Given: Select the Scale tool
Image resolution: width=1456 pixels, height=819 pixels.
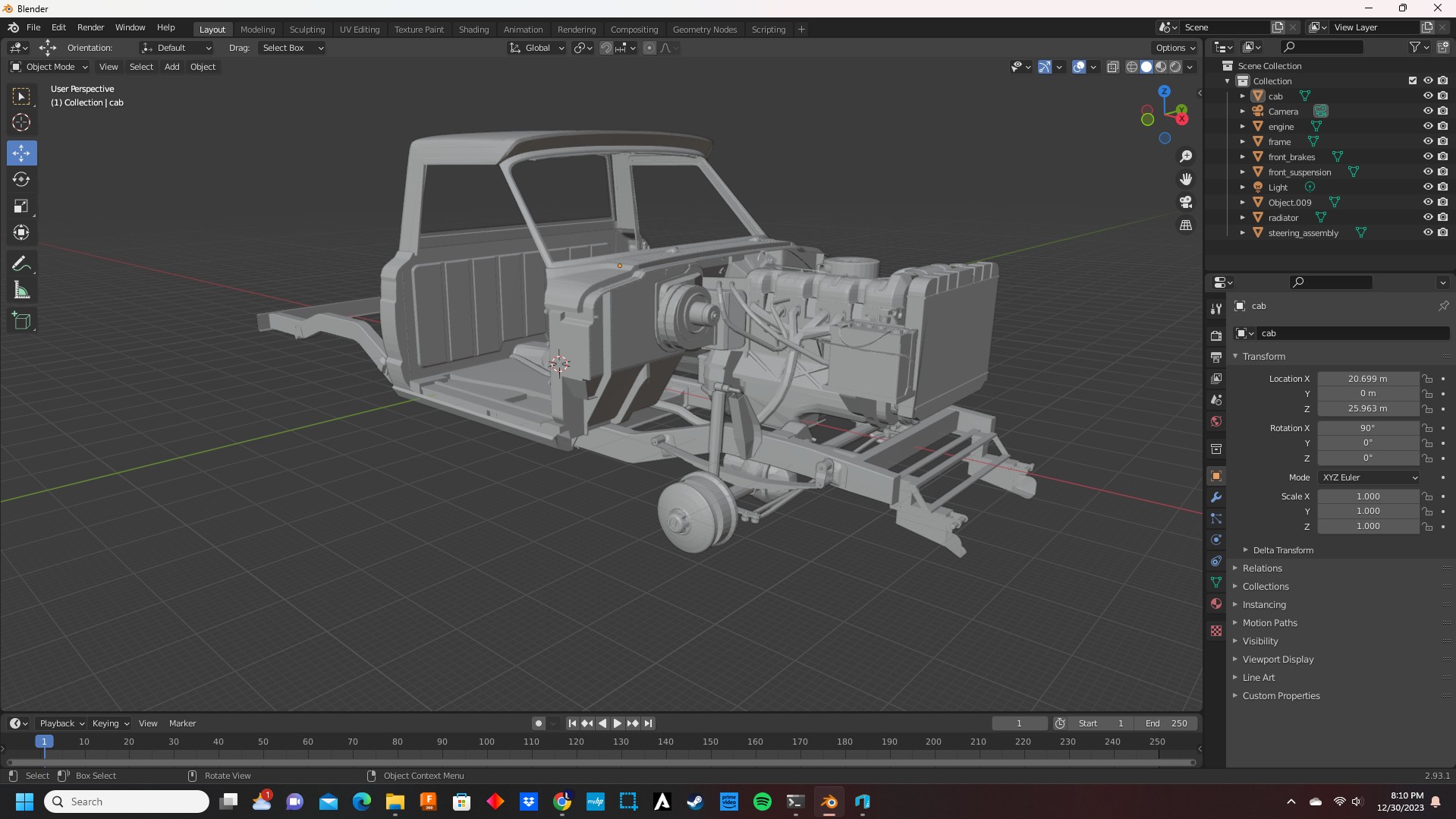Looking at the screenshot, I should click(21, 206).
